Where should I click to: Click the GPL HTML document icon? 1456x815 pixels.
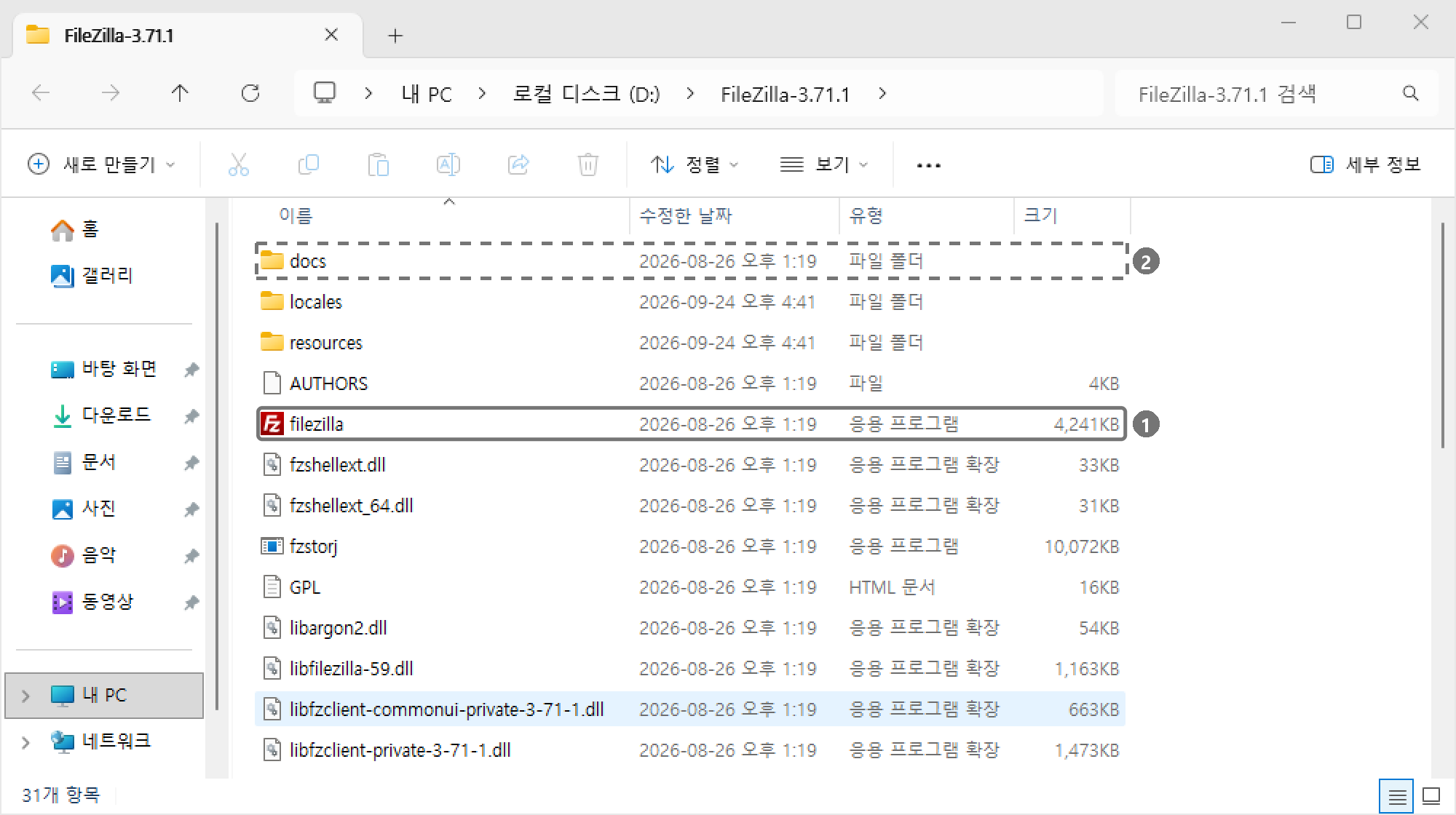pyautogui.click(x=272, y=587)
